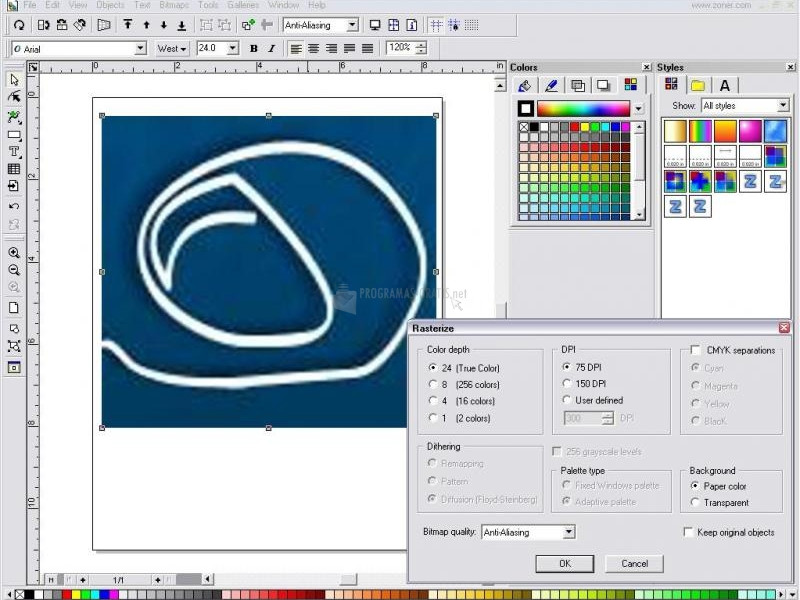Click the rotate icon in toolbar
The height and width of the screenshot is (600, 800).
click(19, 25)
